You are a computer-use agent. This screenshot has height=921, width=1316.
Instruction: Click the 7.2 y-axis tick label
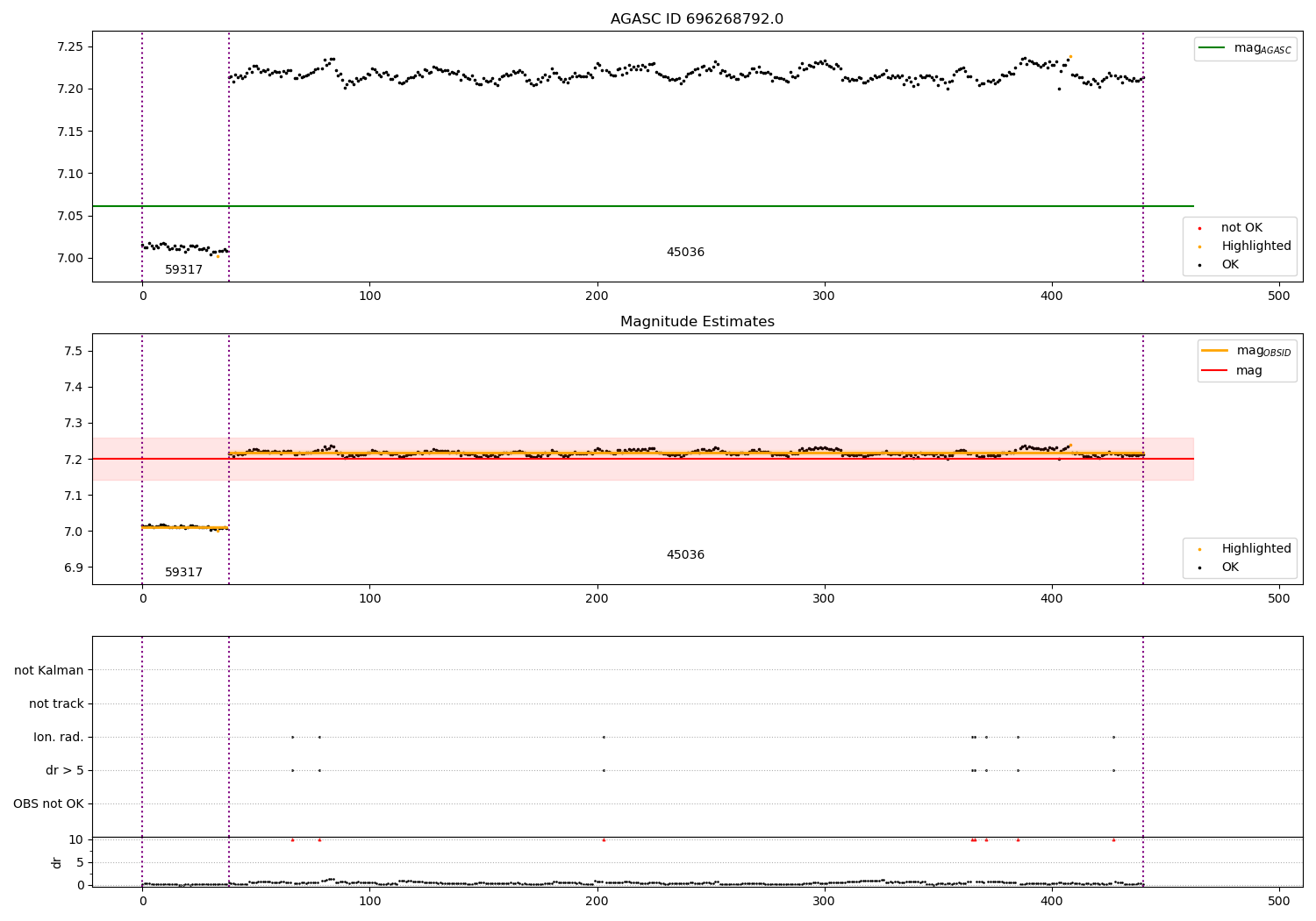[74, 460]
